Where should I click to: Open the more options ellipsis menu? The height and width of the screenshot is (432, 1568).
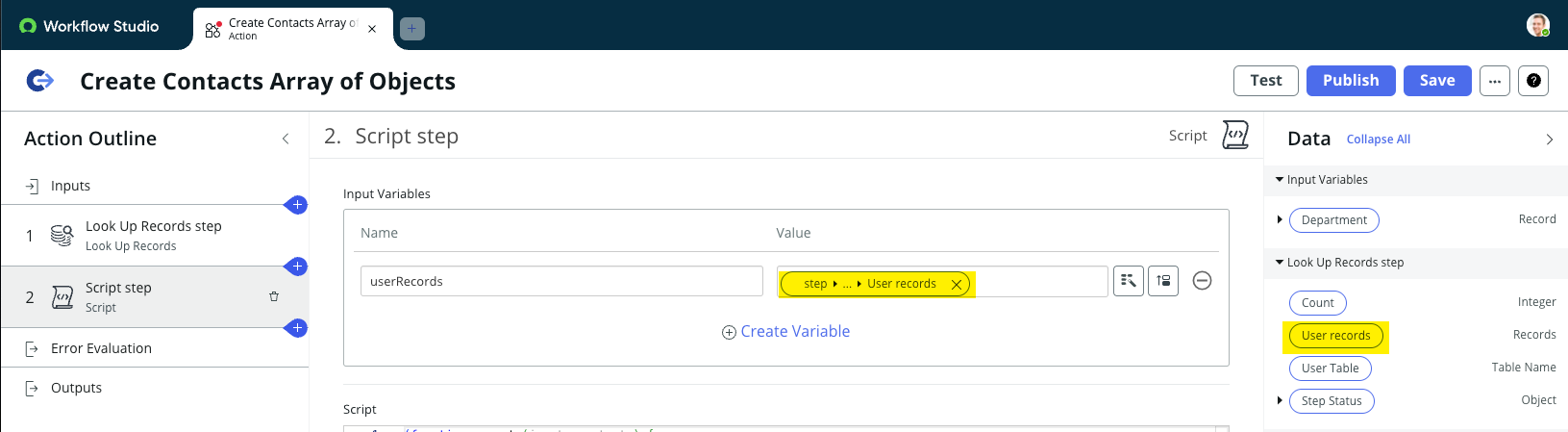[1494, 81]
